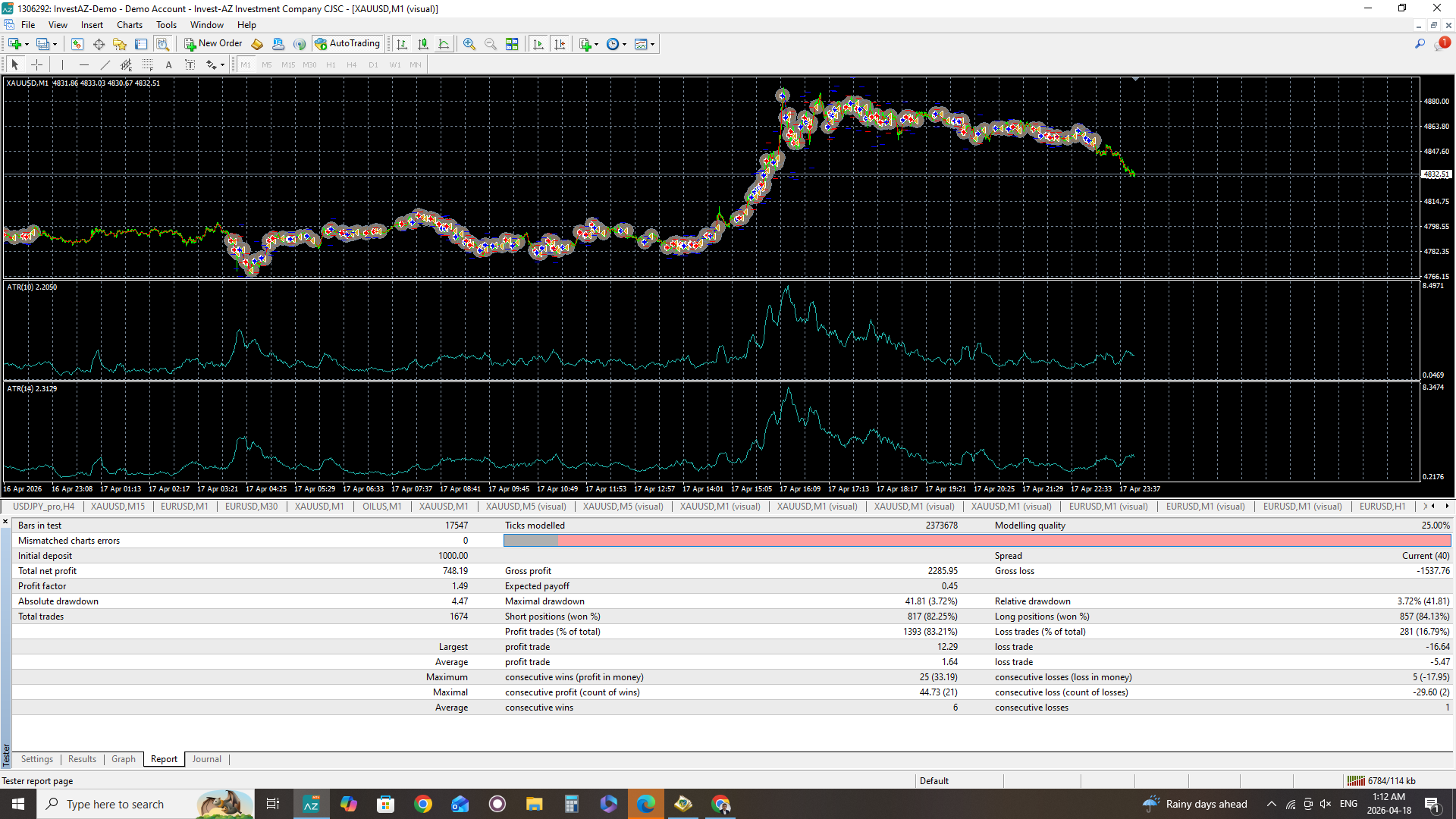Select the line chart icon
The width and height of the screenshot is (1456, 819).
444,44
